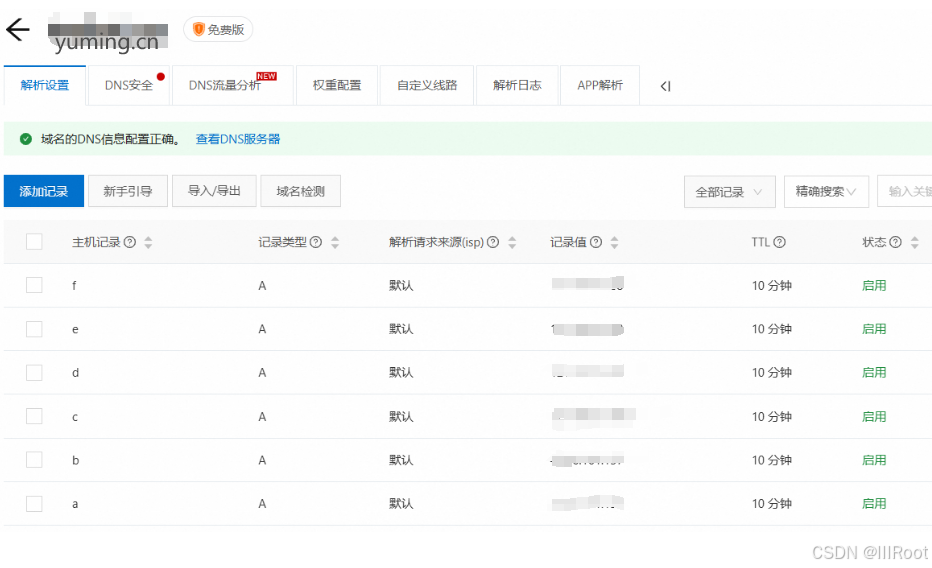Click the 域名检测 button
Image resolution: width=932 pixels, height=568 pixels.
(x=300, y=191)
